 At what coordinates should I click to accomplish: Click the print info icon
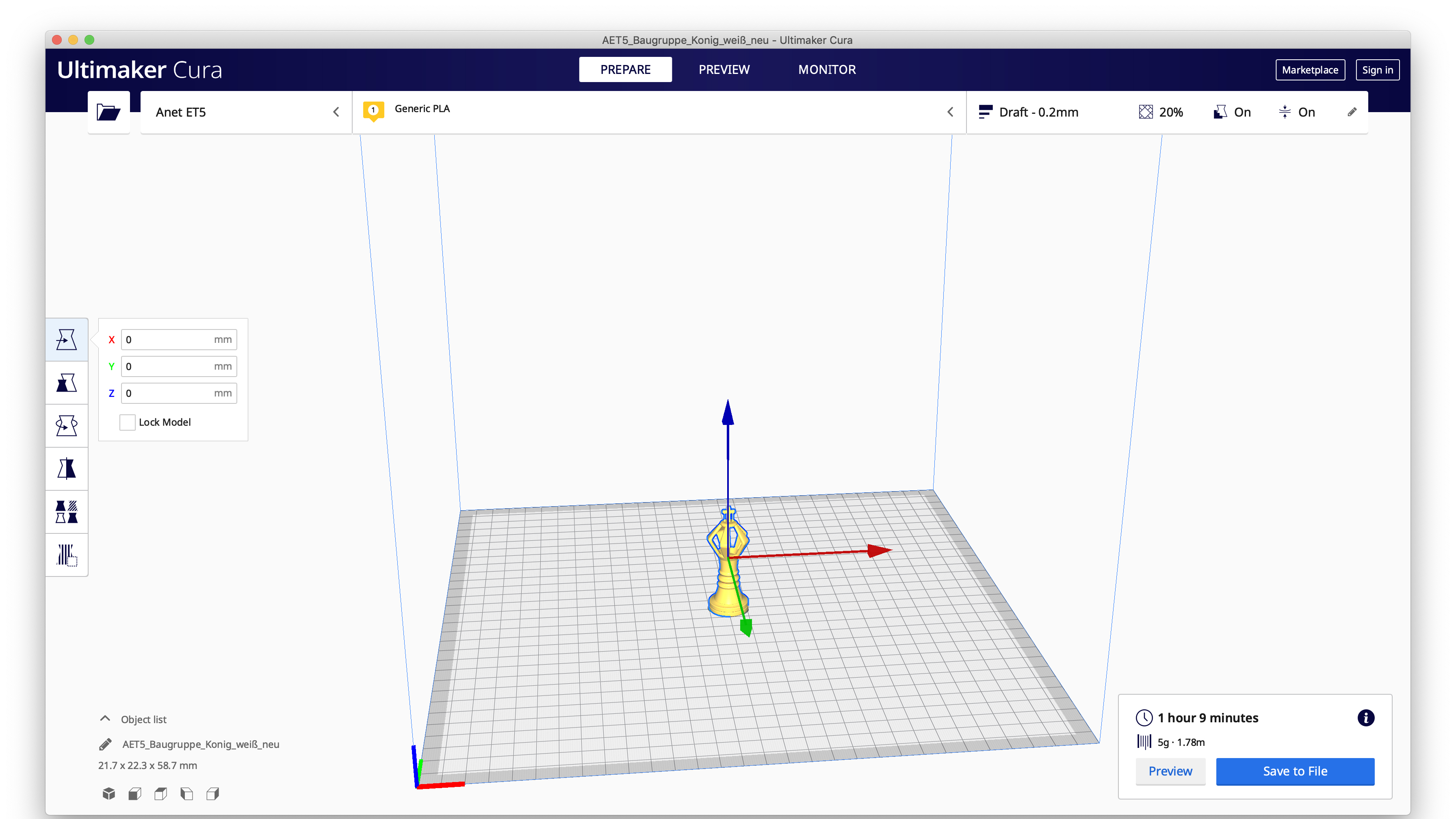pos(1365,718)
